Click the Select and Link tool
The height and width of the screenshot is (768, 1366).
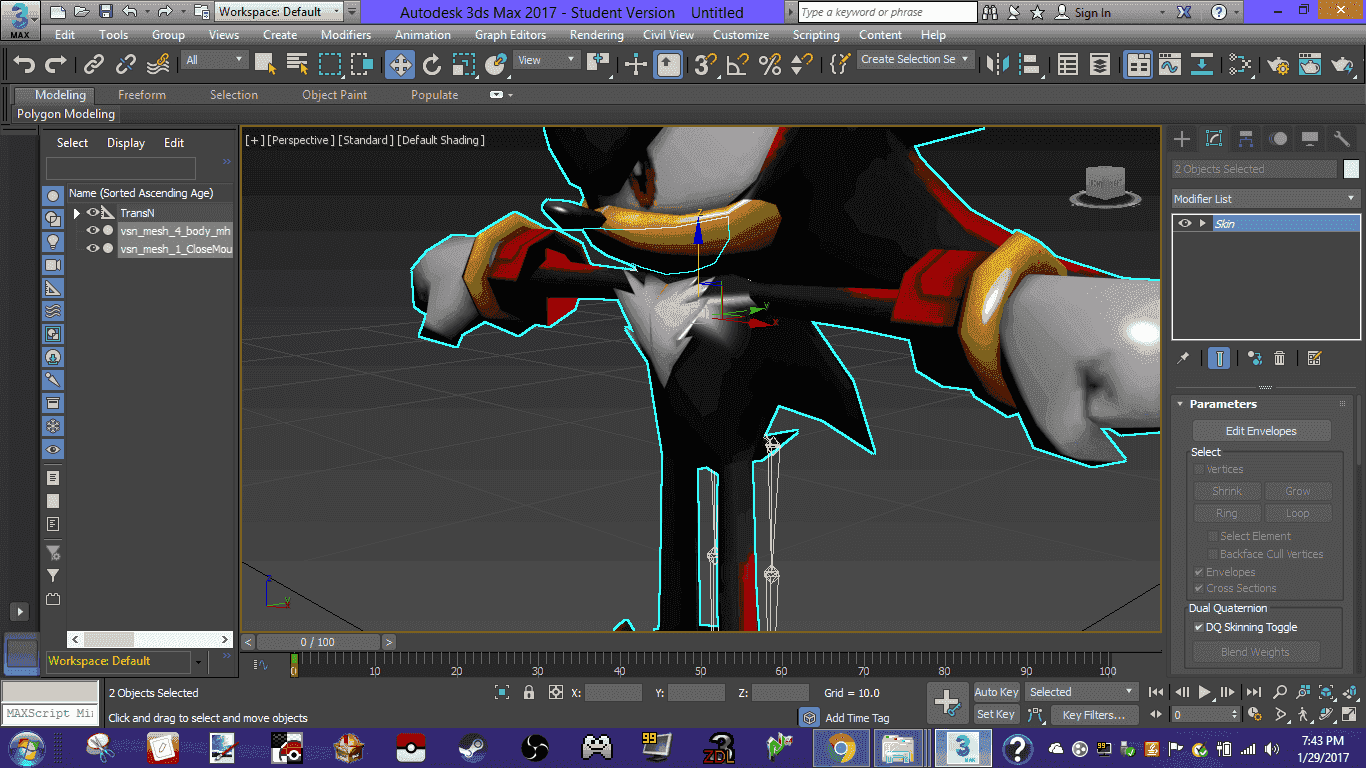coord(94,65)
